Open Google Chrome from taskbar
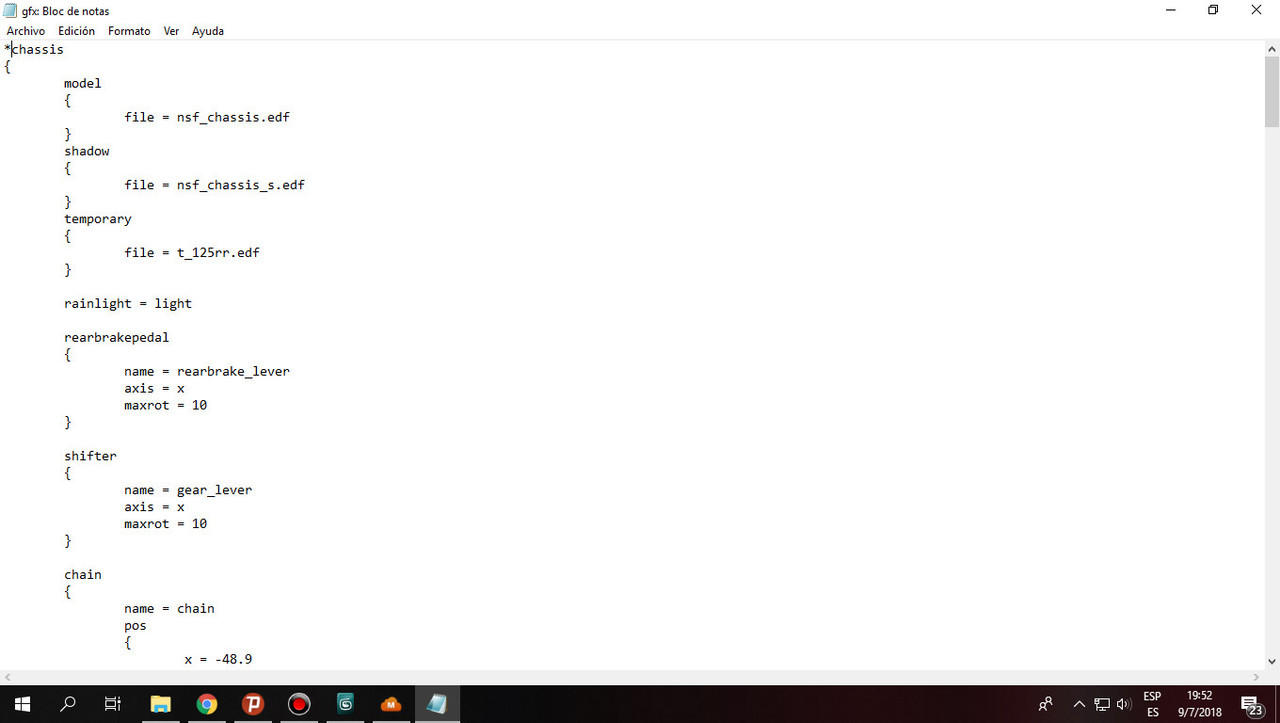This screenshot has height=723, width=1280. point(206,704)
